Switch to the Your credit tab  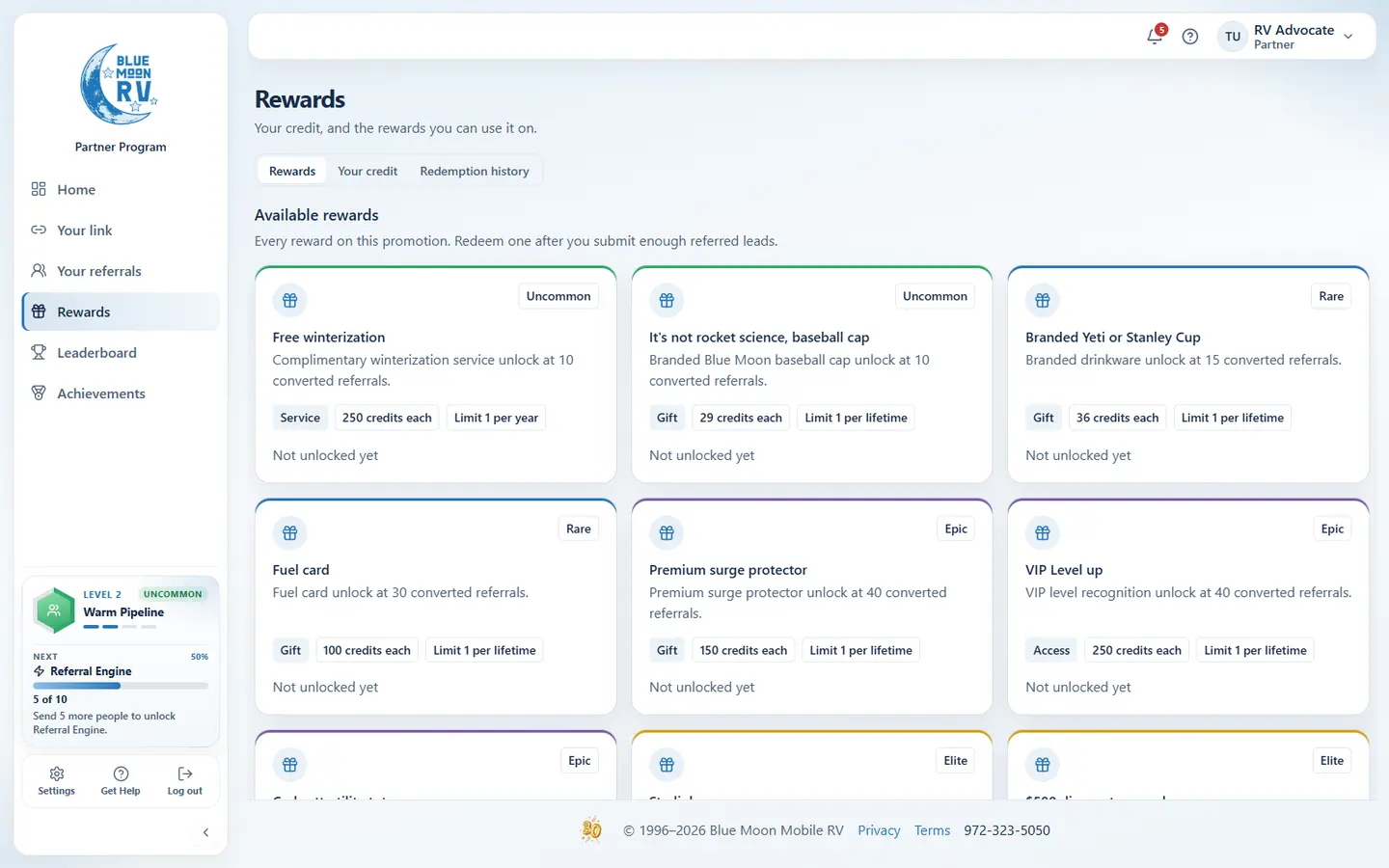pos(368,171)
